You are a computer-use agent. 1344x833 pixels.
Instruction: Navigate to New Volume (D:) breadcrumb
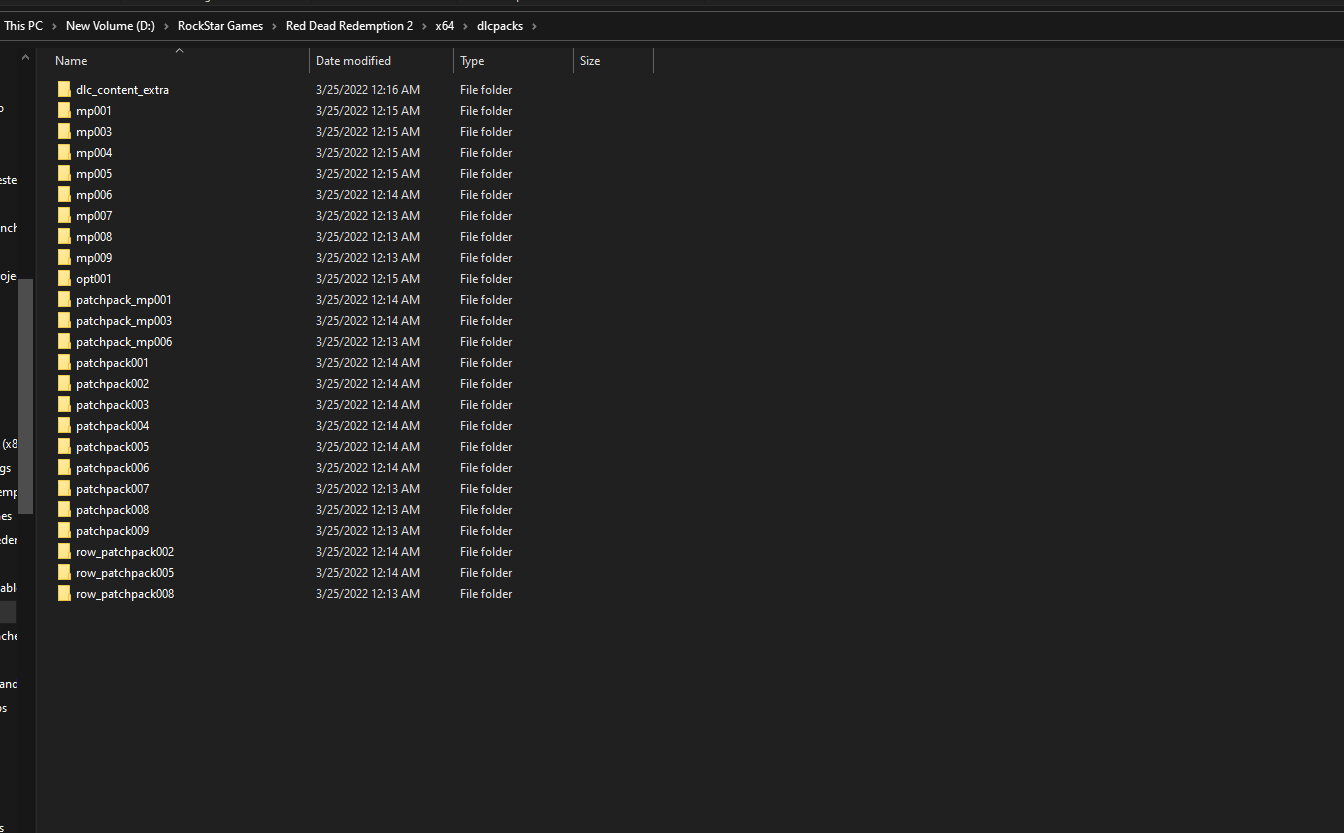click(x=110, y=26)
